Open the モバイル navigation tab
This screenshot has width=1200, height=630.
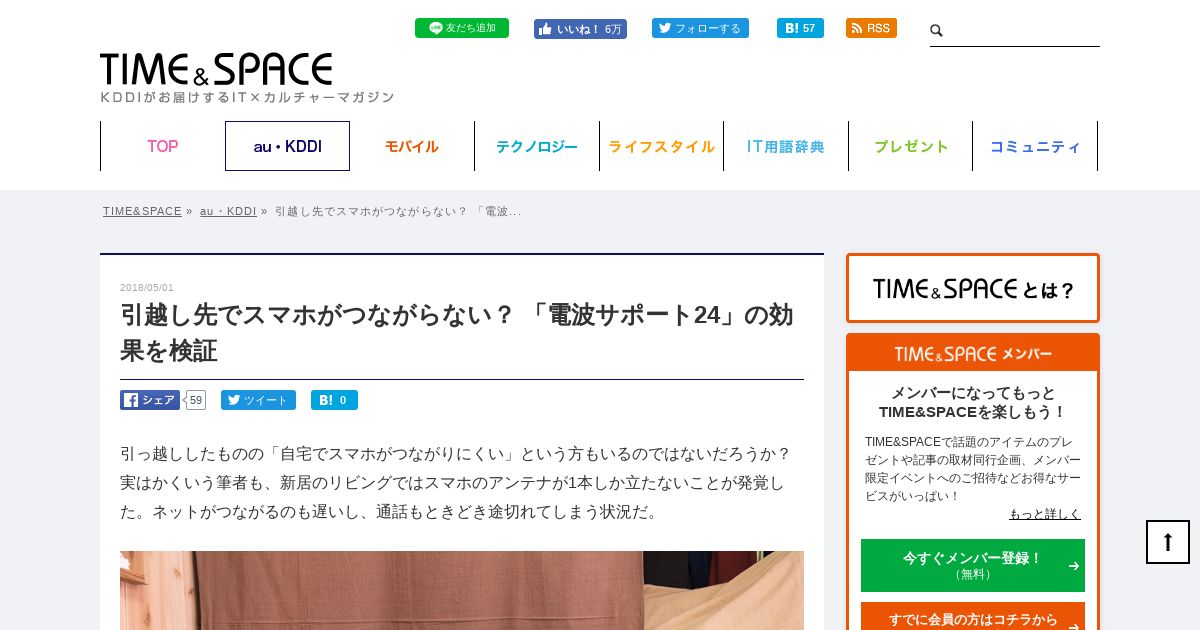coord(412,146)
